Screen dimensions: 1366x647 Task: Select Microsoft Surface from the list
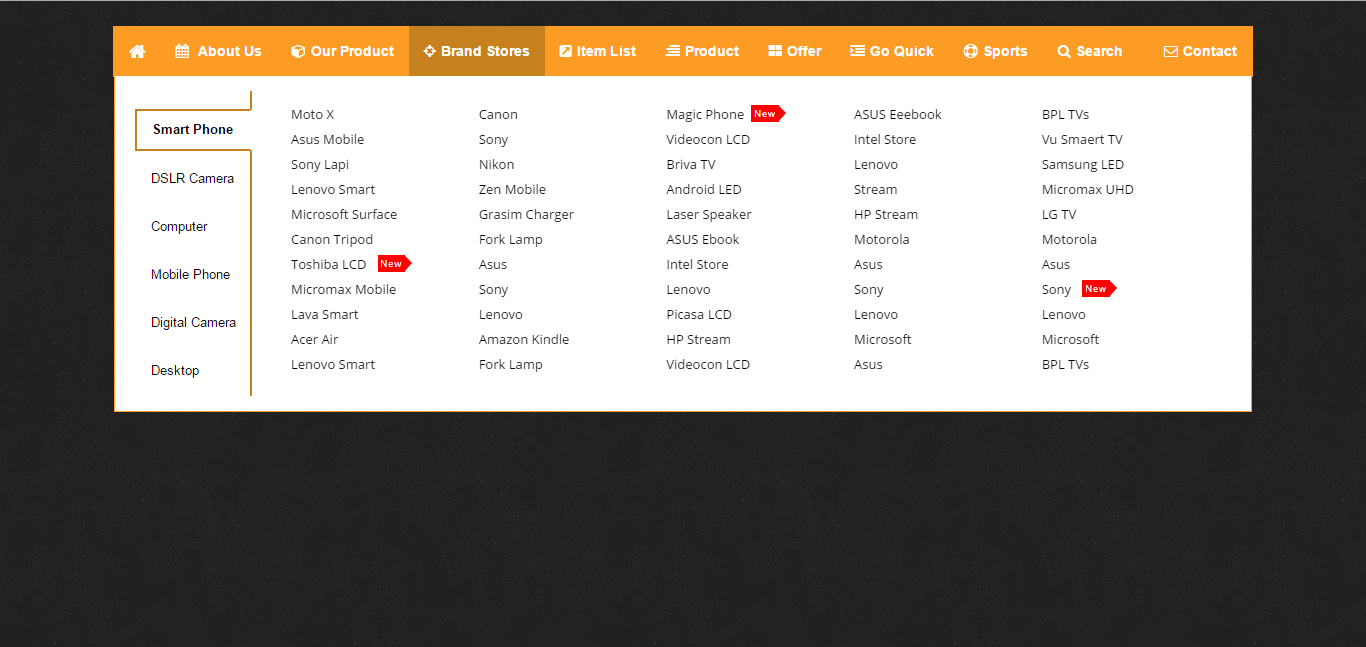point(344,214)
